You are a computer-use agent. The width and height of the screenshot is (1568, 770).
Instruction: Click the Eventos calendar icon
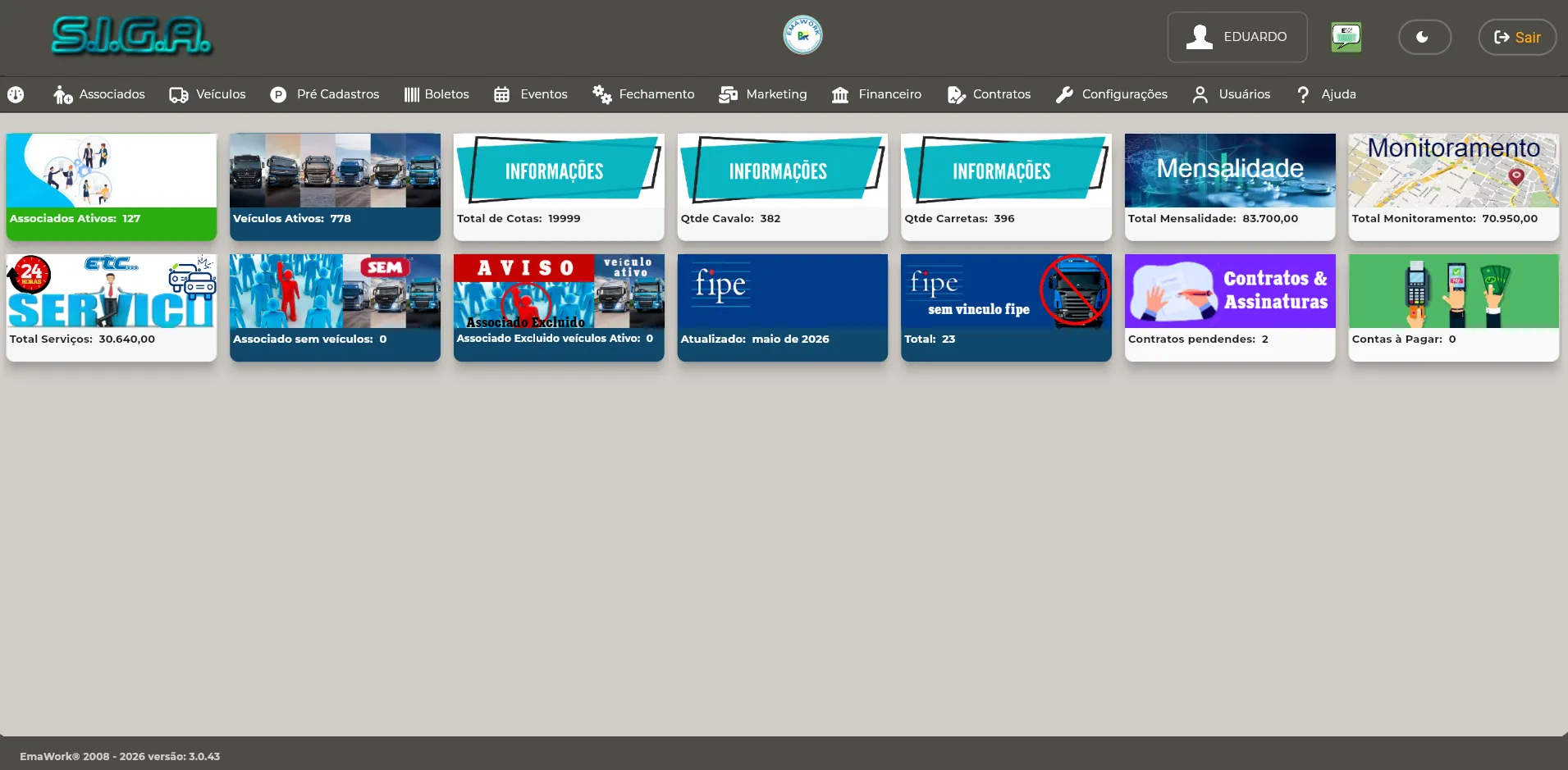[x=502, y=95]
